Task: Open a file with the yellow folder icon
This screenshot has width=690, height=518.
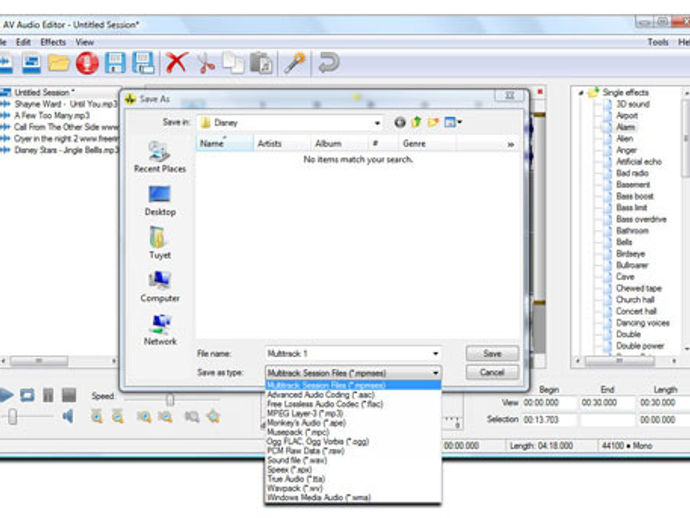Action: (x=59, y=63)
